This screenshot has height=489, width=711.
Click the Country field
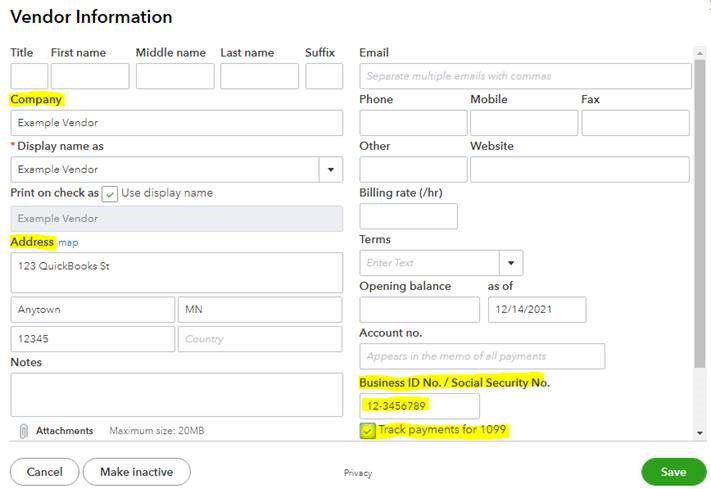pos(260,339)
